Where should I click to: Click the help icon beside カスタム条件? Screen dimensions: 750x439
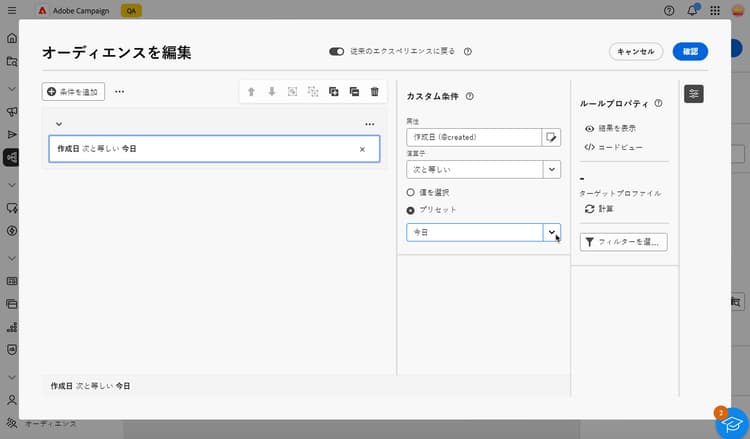pyautogui.click(x=470, y=96)
